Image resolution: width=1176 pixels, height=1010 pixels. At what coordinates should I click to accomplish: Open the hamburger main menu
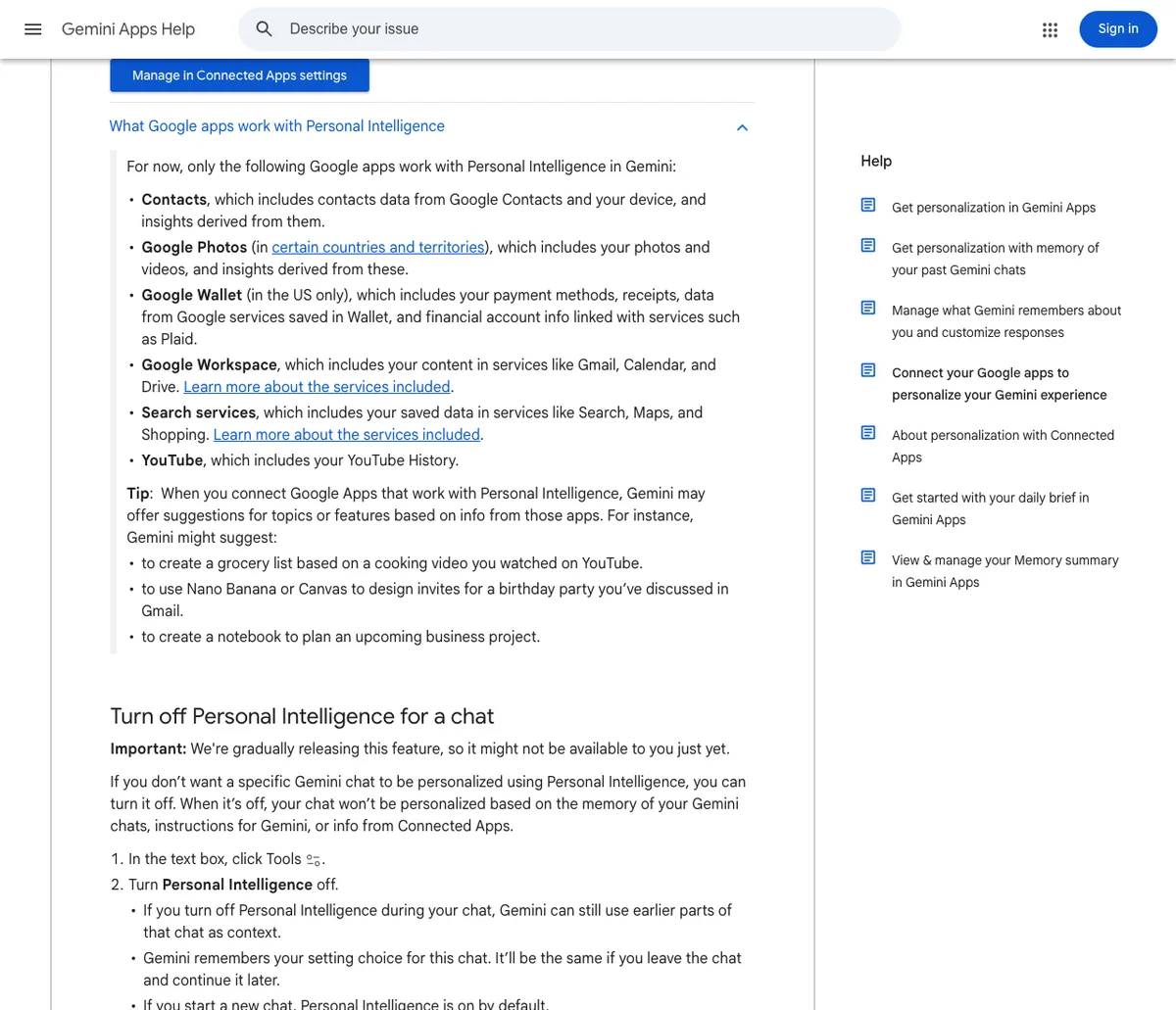pos(33,29)
